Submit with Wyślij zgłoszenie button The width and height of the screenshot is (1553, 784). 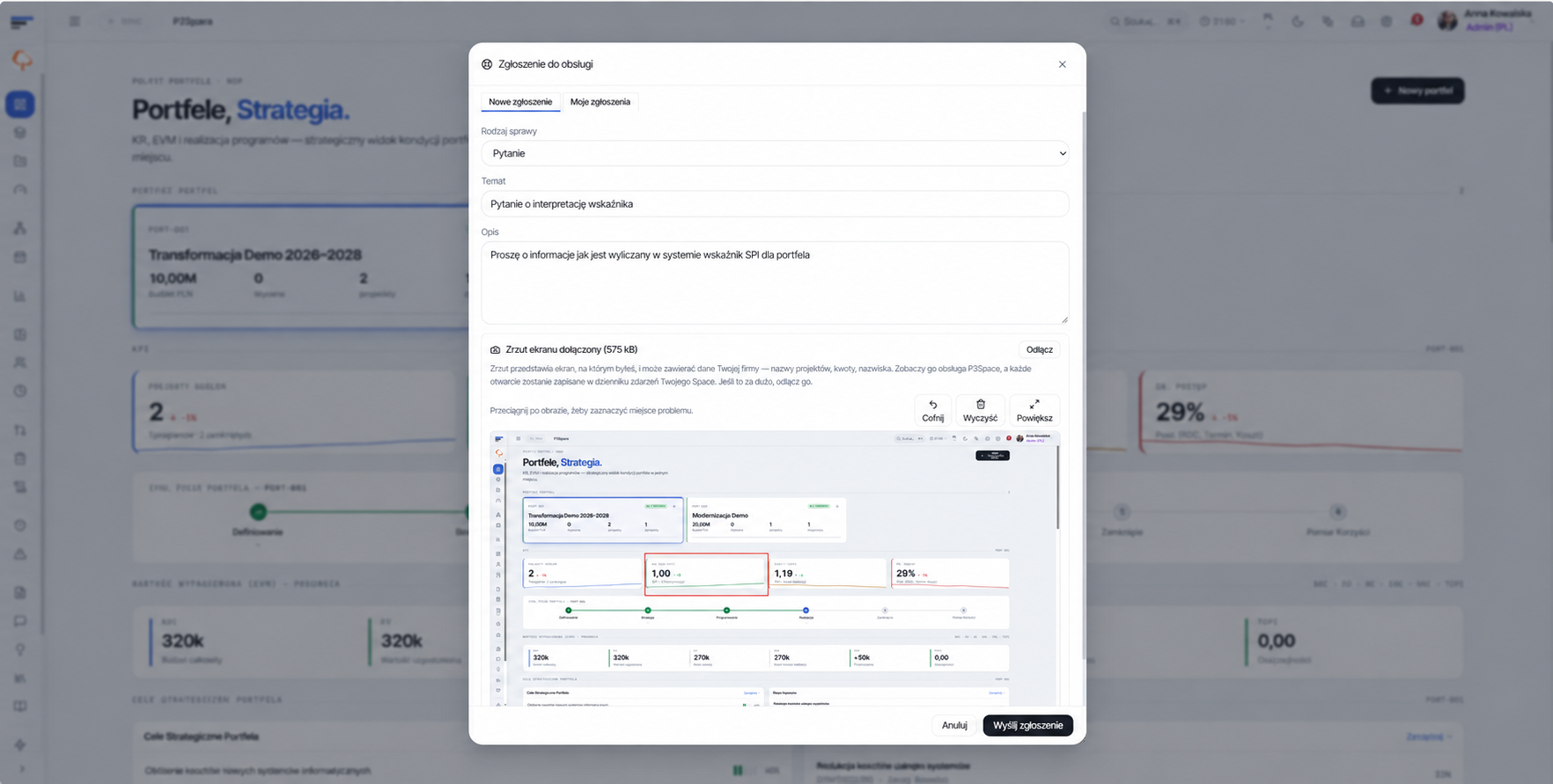(x=1027, y=726)
